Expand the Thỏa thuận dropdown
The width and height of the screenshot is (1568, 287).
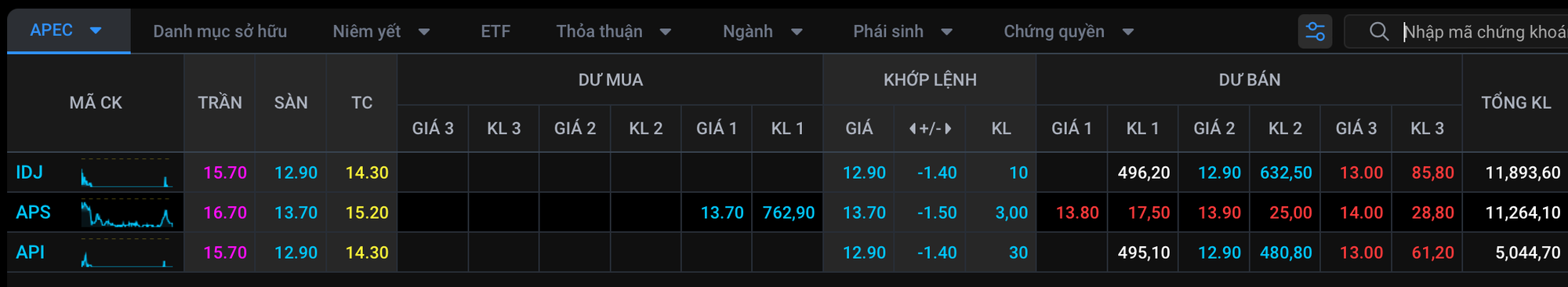click(666, 32)
